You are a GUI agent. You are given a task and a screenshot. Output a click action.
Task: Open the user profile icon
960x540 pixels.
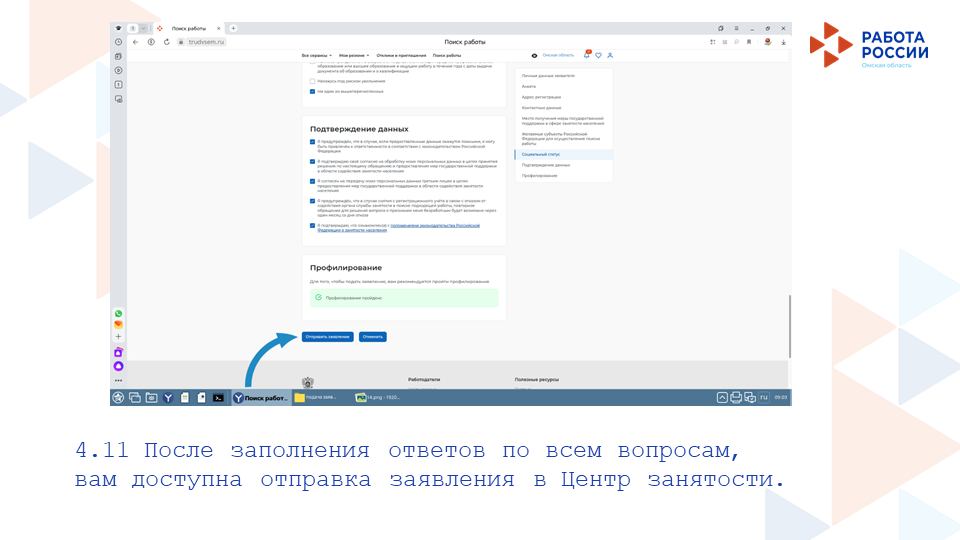pyautogui.click(x=610, y=55)
